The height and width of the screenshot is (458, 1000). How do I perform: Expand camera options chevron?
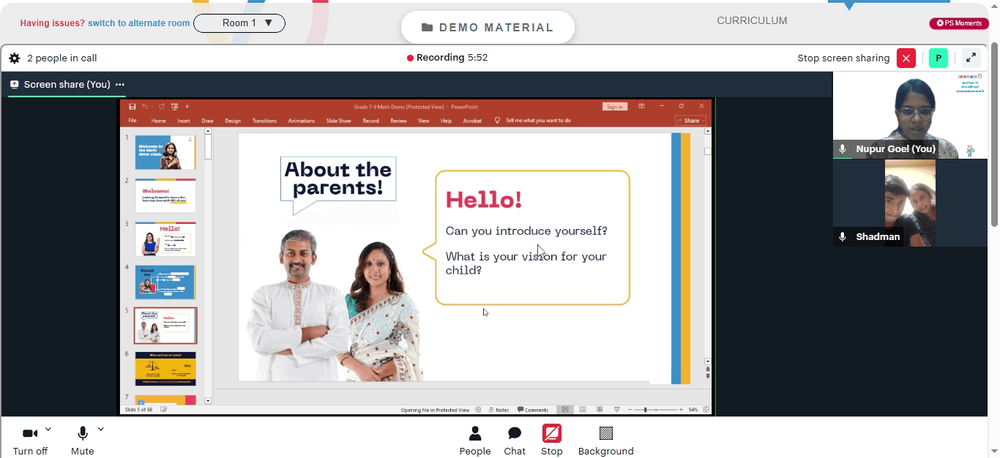coord(48,429)
